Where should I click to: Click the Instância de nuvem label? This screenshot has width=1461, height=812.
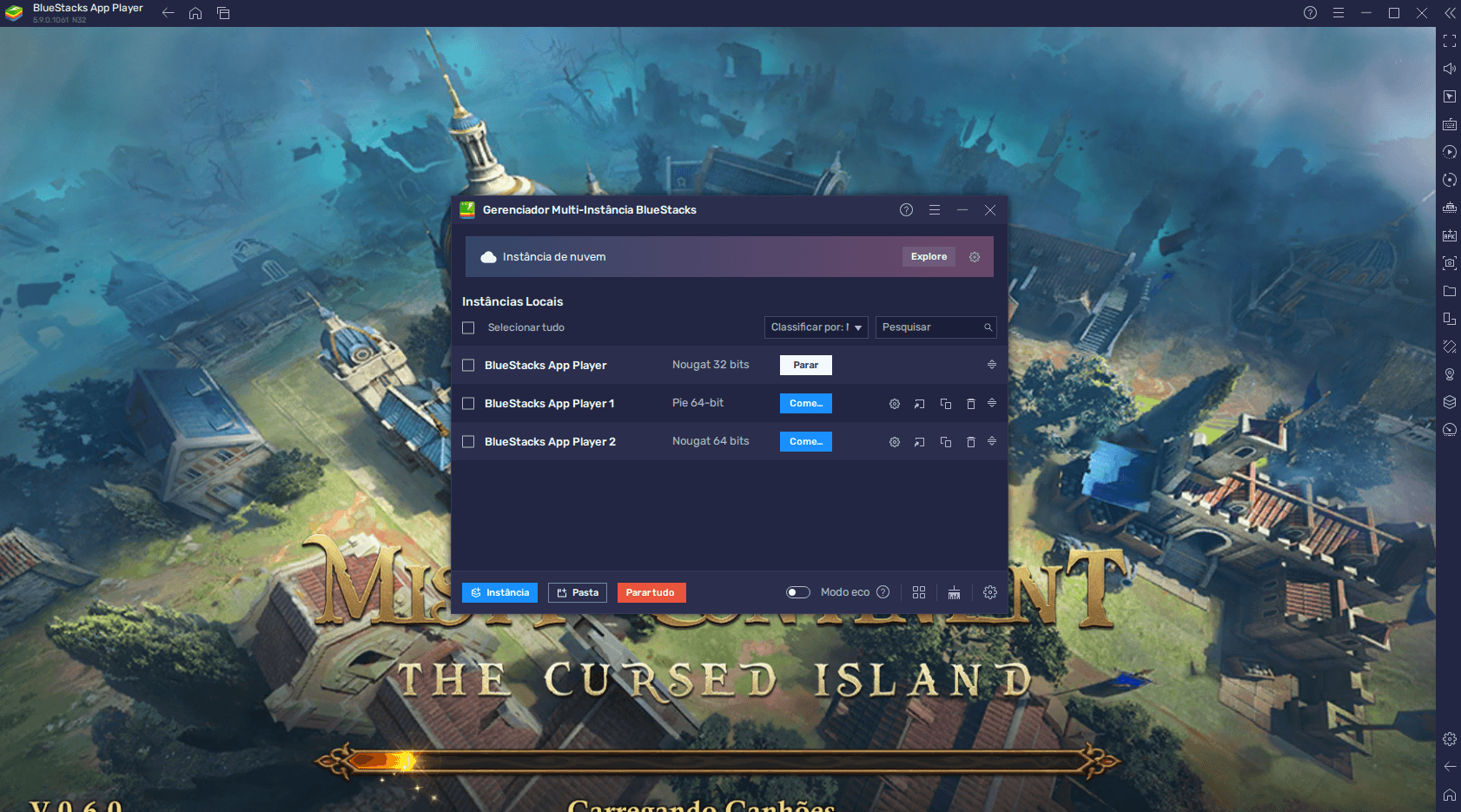click(x=554, y=257)
